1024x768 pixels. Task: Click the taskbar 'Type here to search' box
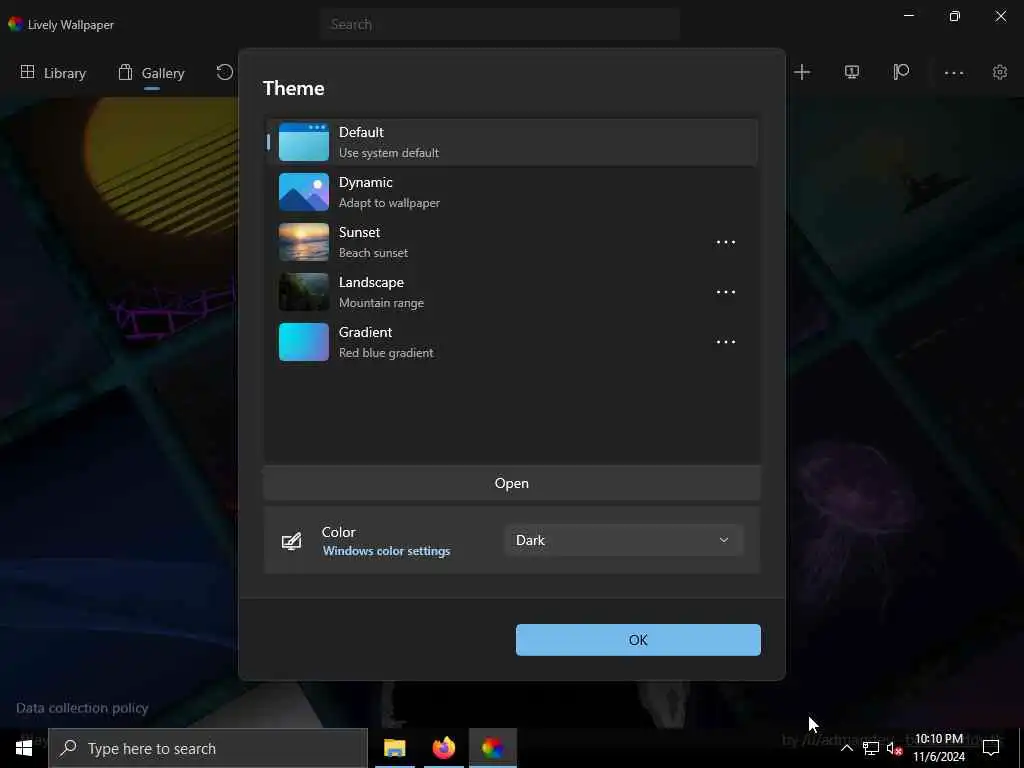[208, 748]
